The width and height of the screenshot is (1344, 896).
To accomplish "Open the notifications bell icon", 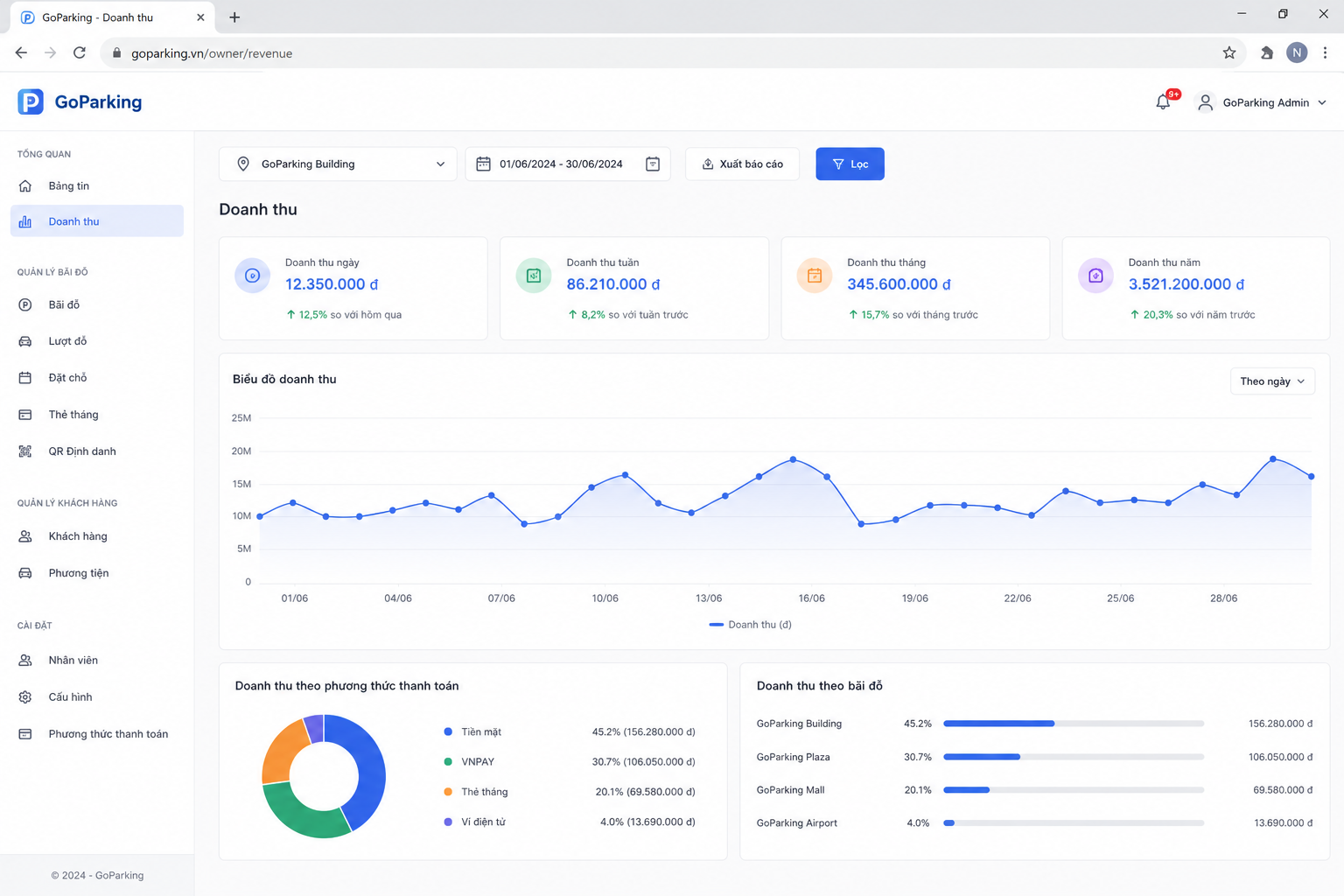I will pos(1163,102).
